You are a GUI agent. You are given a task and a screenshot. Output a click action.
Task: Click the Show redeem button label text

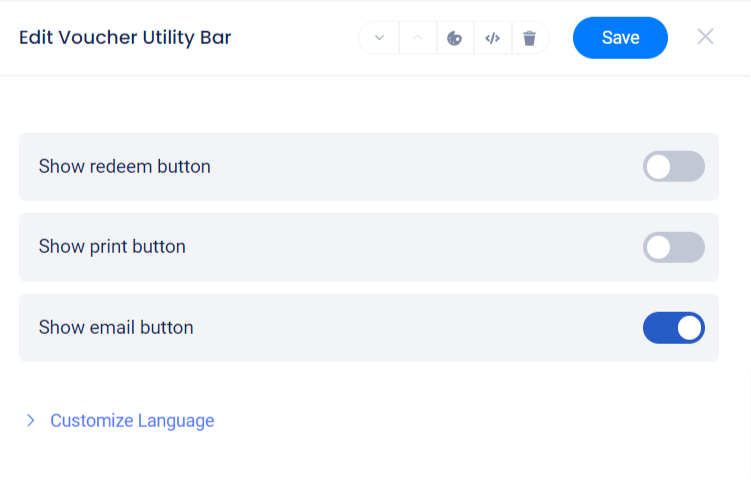click(x=124, y=166)
